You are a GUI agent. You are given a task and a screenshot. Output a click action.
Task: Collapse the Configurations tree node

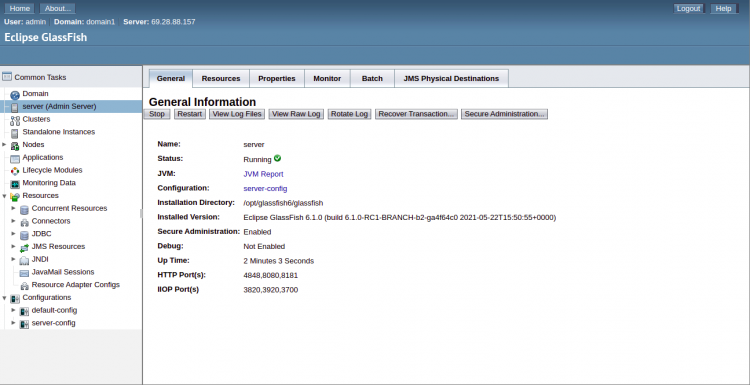click(4, 297)
